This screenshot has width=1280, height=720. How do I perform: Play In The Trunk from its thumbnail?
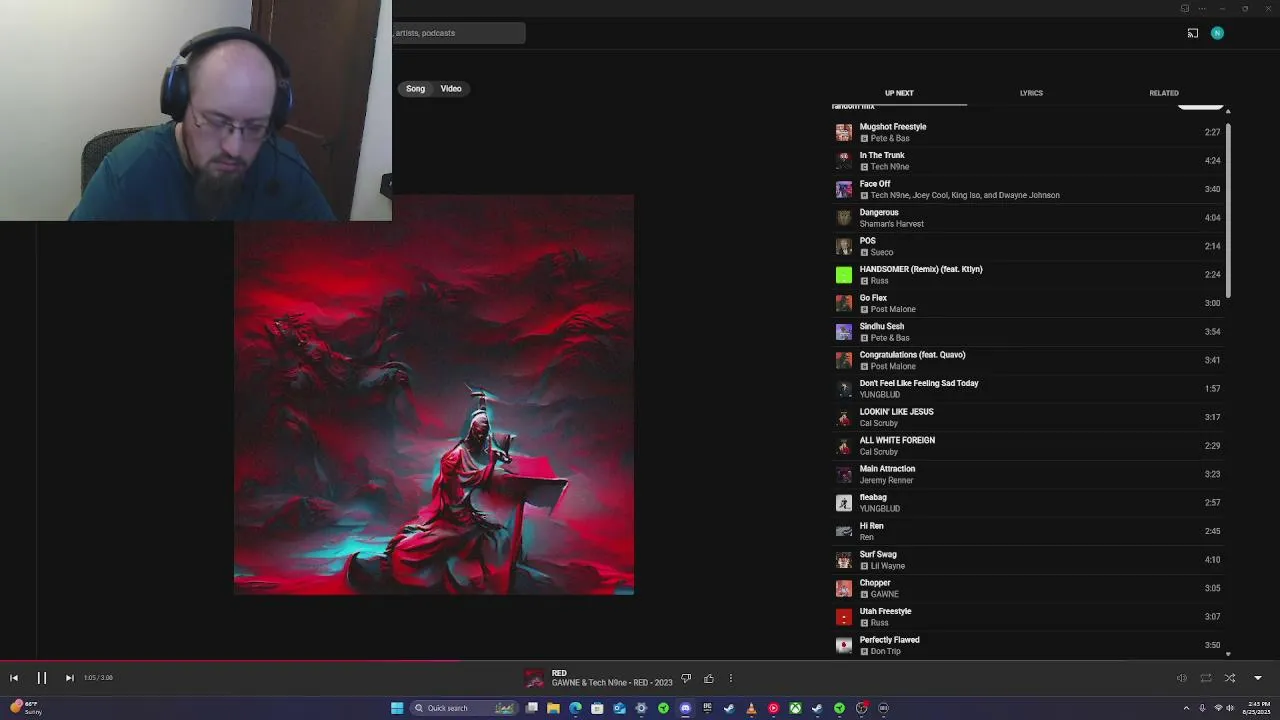pos(844,160)
